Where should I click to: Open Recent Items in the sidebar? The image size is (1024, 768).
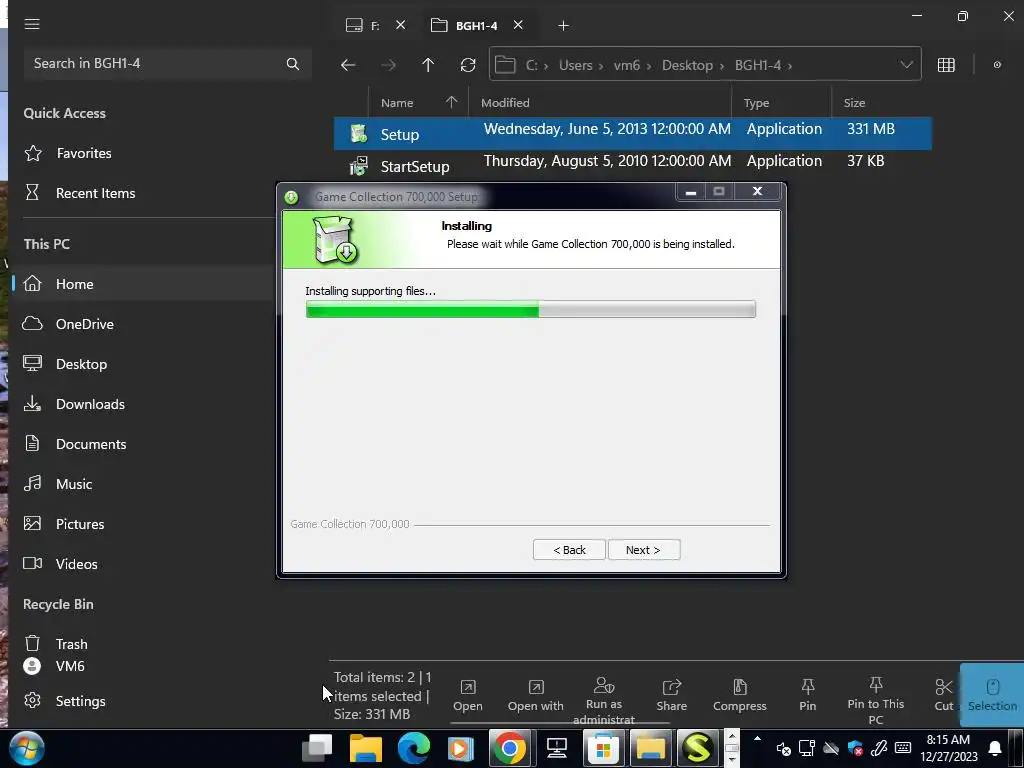click(x=95, y=193)
